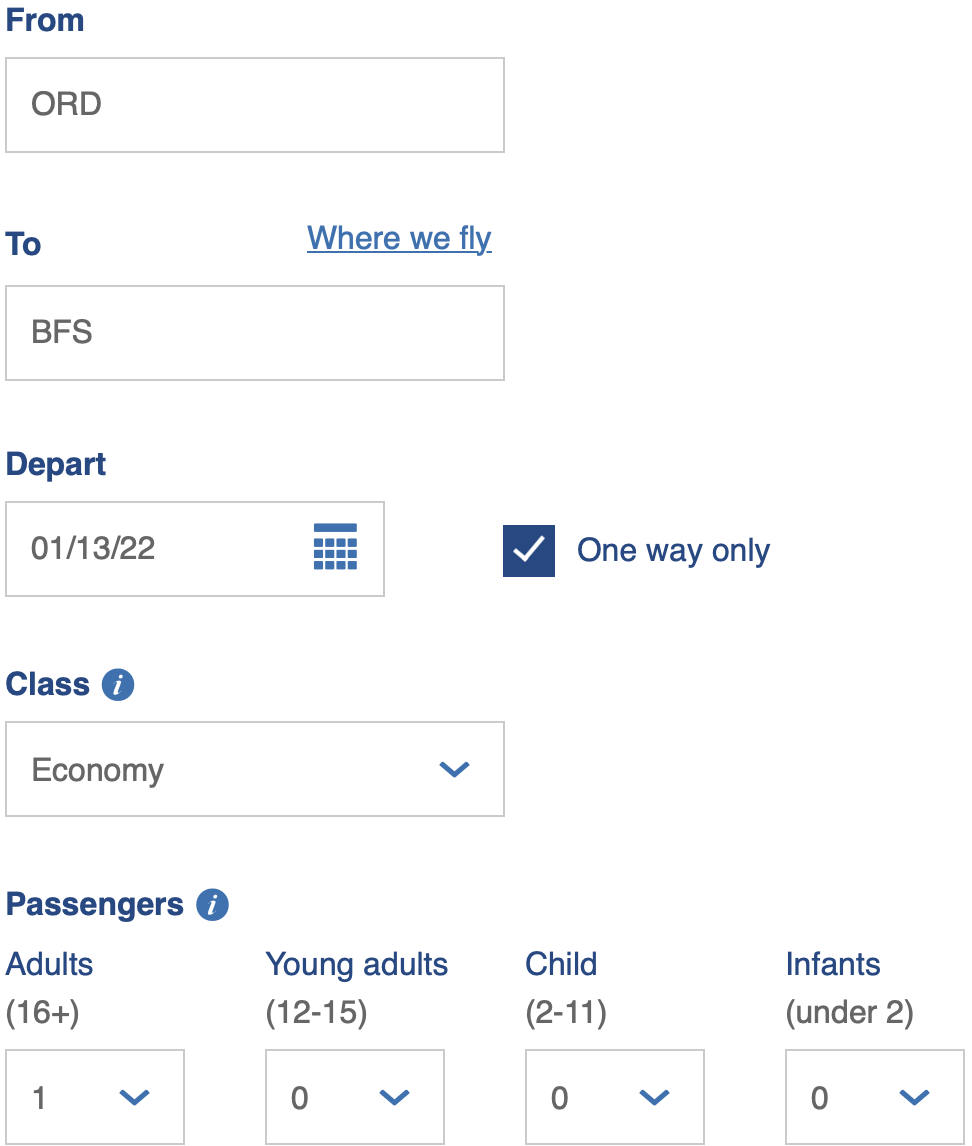The height and width of the screenshot is (1146, 972).
Task: Click the Economy dropdown chevron arrow
Action: pyautogui.click(x=454, y=769)
